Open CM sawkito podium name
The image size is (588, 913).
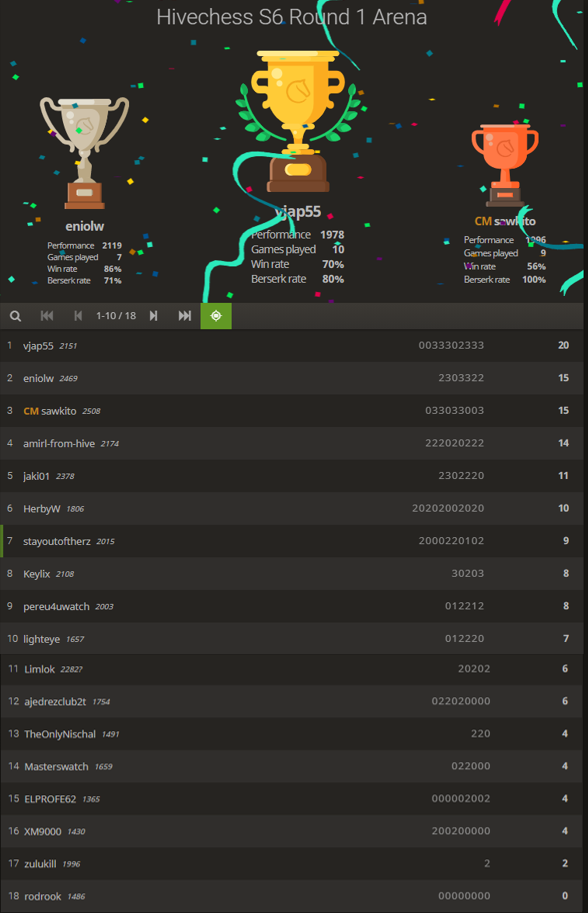[505, 221]
